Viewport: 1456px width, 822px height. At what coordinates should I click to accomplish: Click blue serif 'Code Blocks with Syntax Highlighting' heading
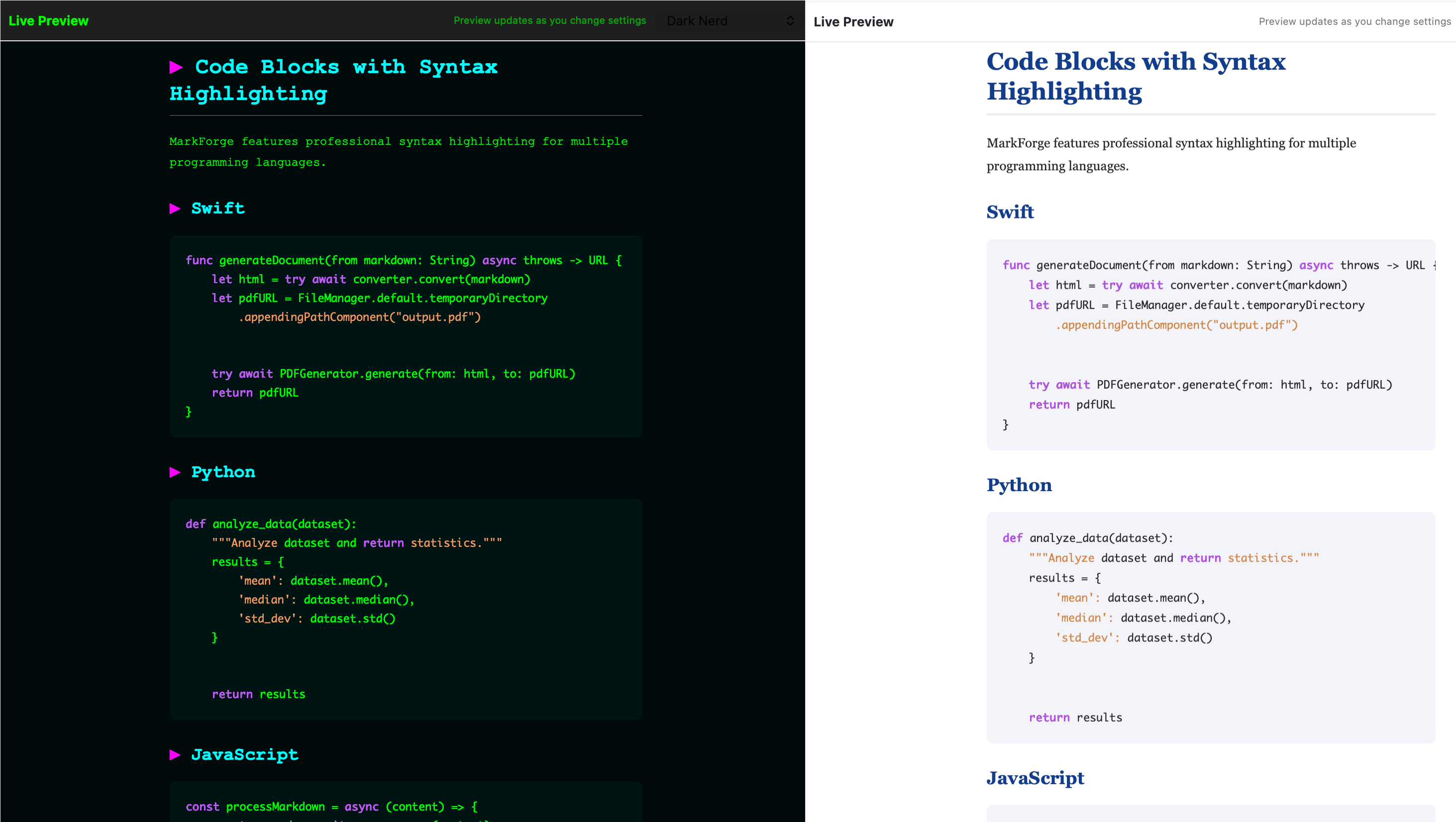[1136, 76]
